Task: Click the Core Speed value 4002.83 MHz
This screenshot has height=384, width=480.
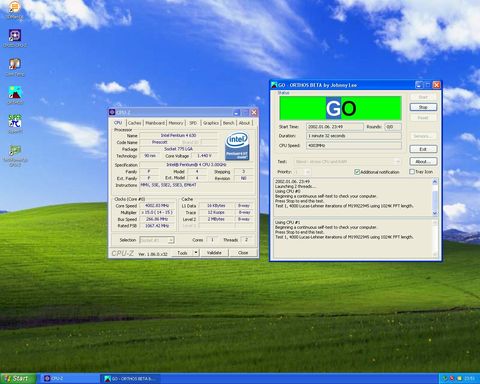Action: coord(157,206)
